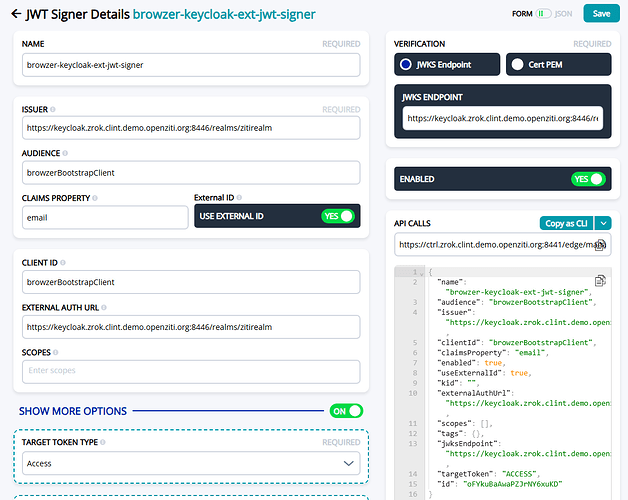Turn off Show More Options switch
This screenshot has height=500, width=628.
click(346, 411)
